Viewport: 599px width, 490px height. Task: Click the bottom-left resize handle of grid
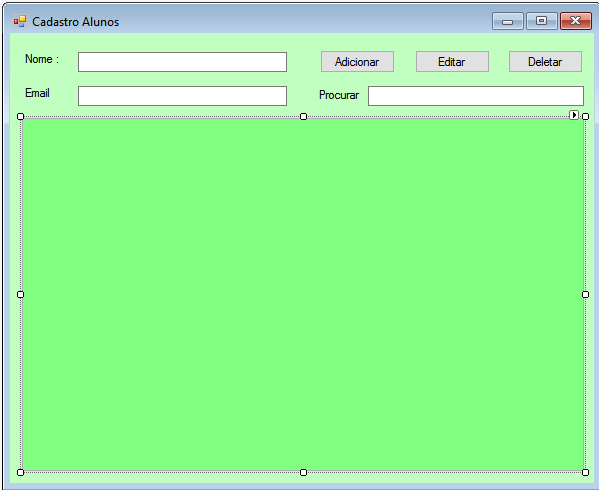coord(21,472)
